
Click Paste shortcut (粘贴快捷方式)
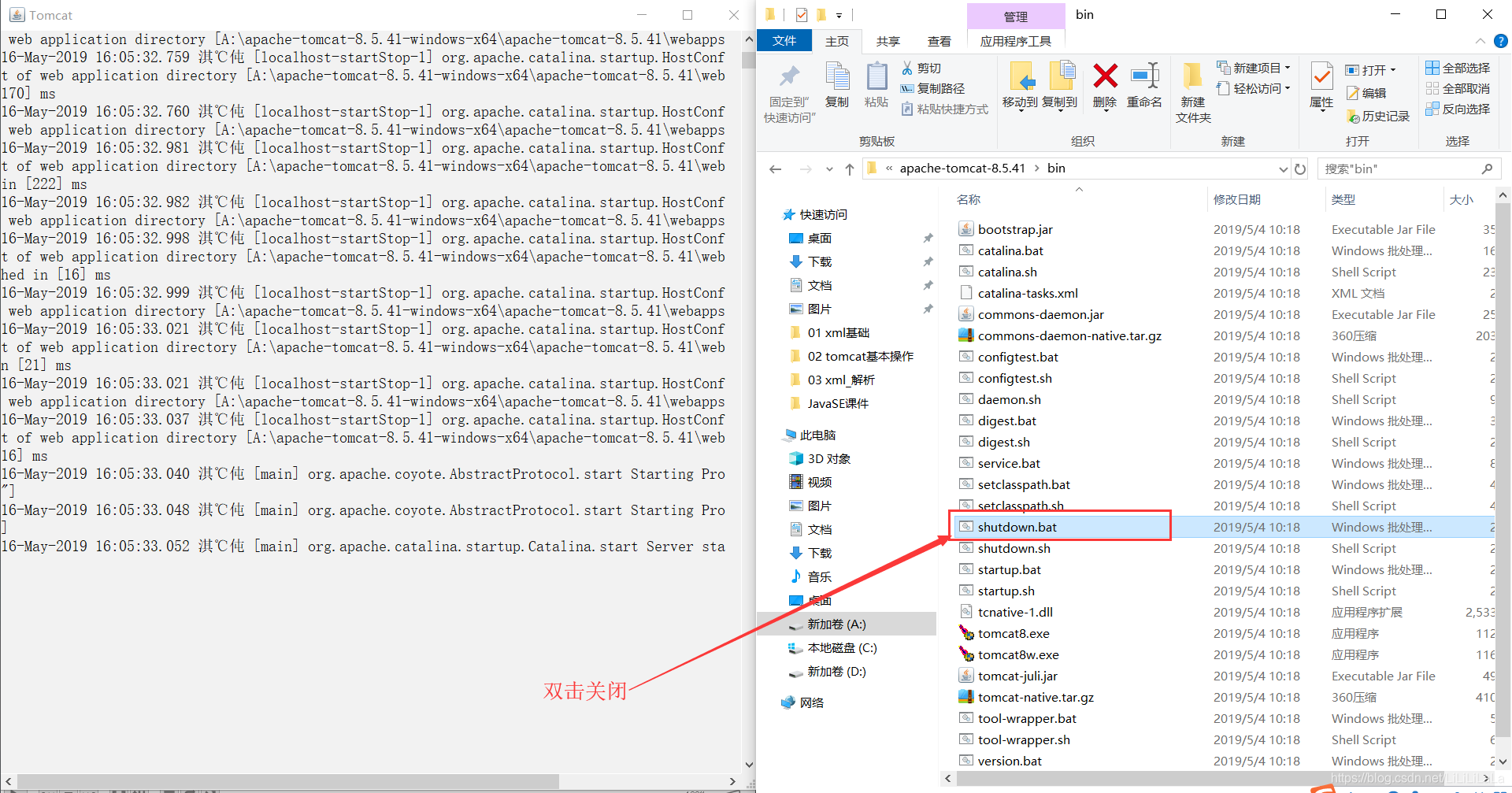coord(944,109)
